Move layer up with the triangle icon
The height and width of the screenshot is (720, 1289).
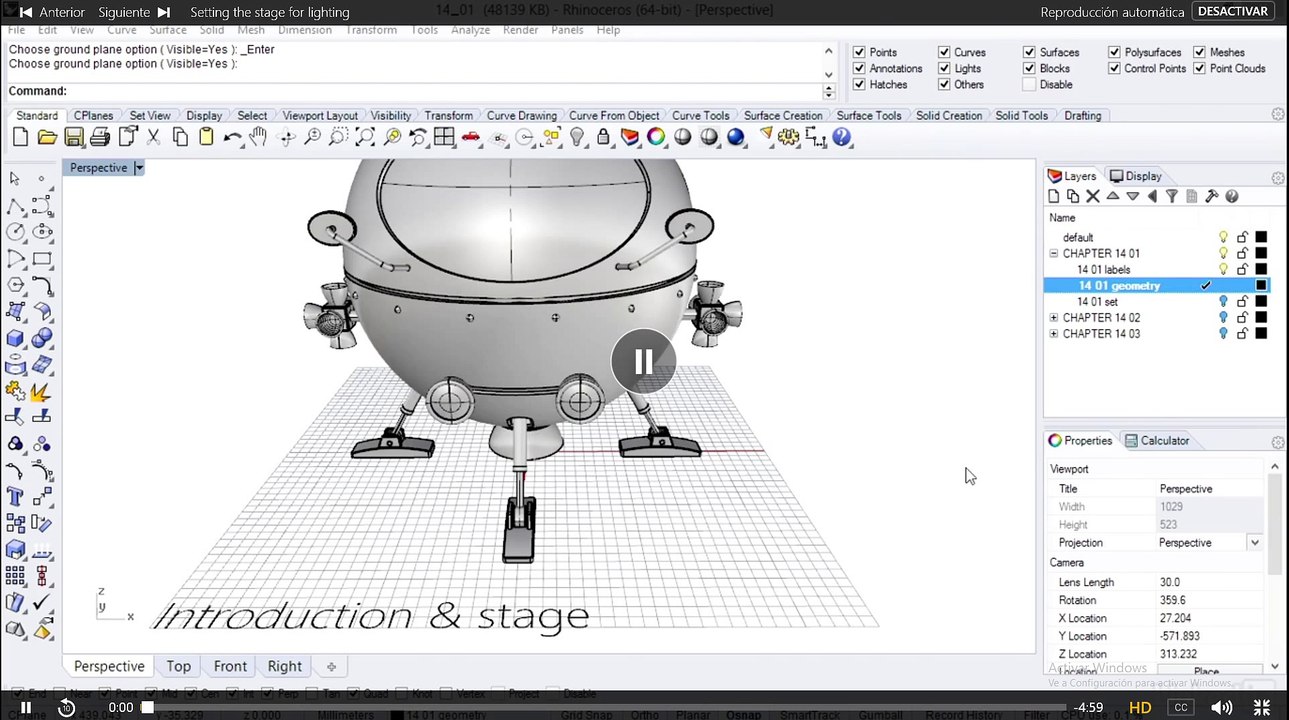(1113, 197)
